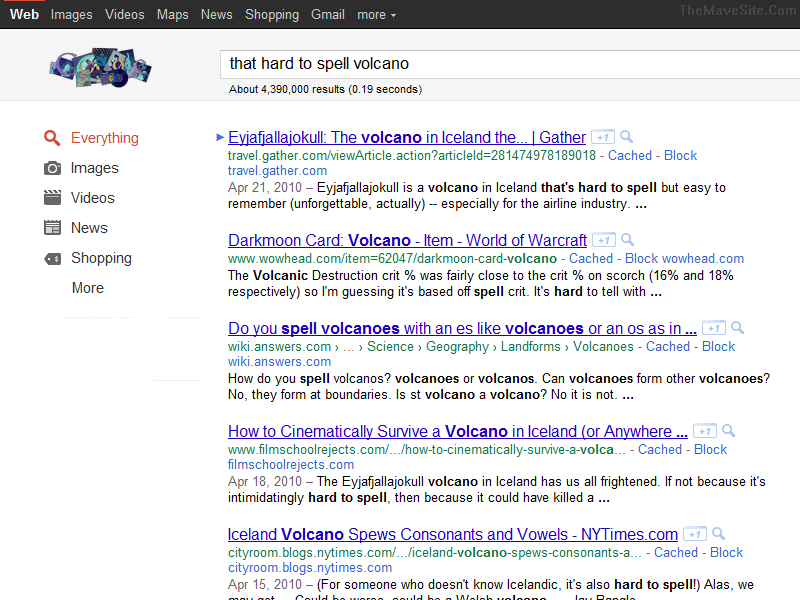
Task: Open 'Iceland Volcano Spews Consonants' NYTimes result
Action: coord(453,534)
